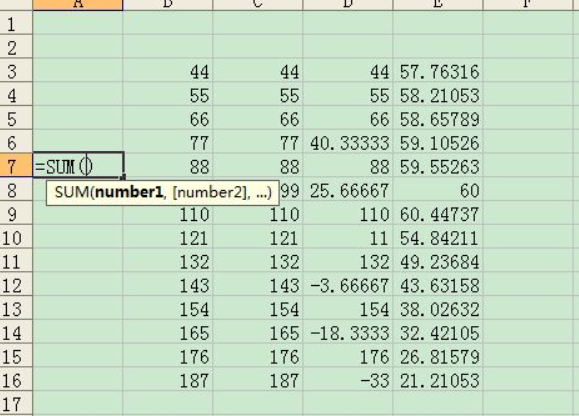Click row header 16
The height and width of the screenshot is (416, 579).
coord(16,380)
